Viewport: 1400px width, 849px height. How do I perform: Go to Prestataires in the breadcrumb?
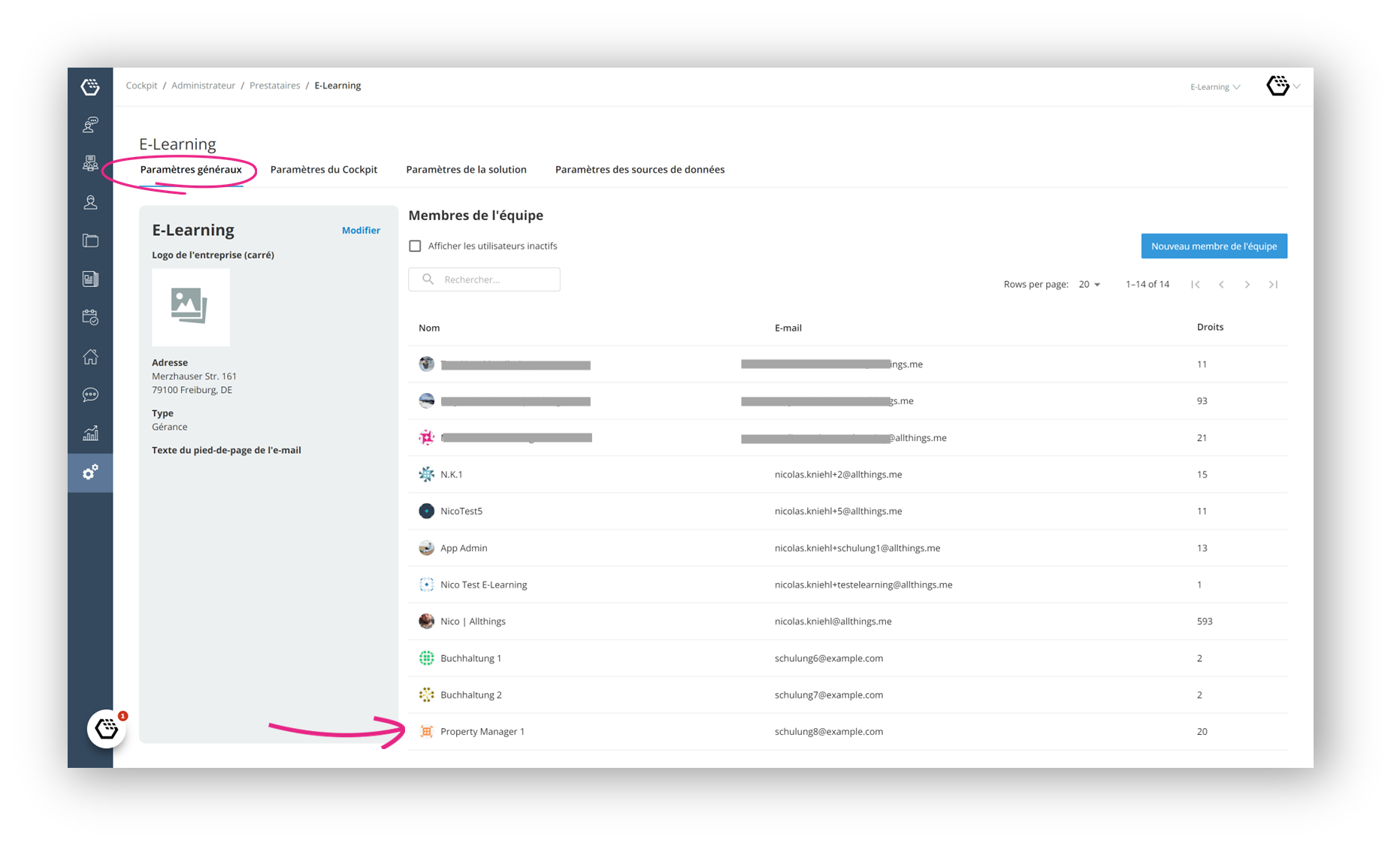click(274, 86)
